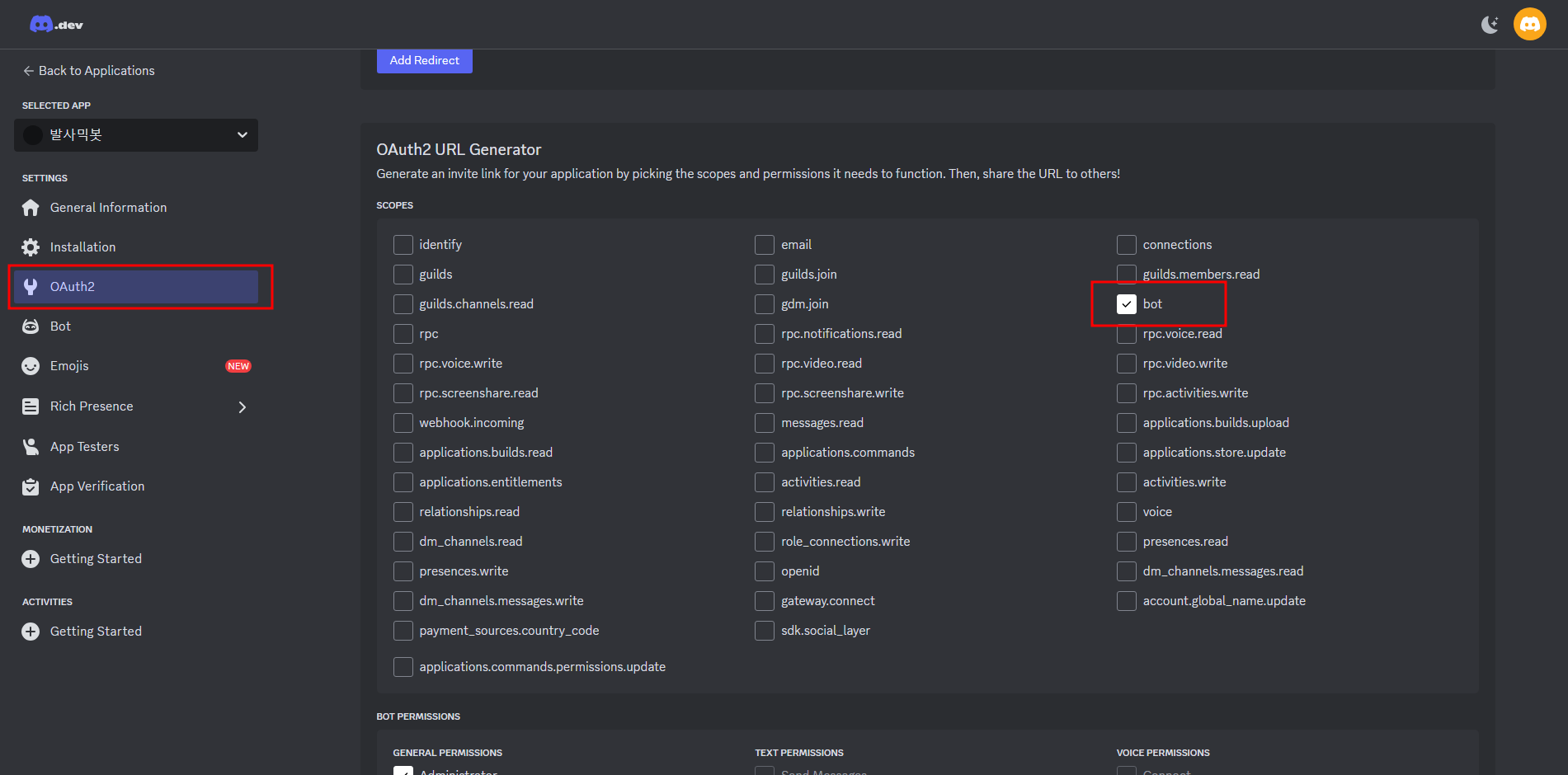Toggle the dark mode moon icon
1568x775 pixels.
[1490, 25]
